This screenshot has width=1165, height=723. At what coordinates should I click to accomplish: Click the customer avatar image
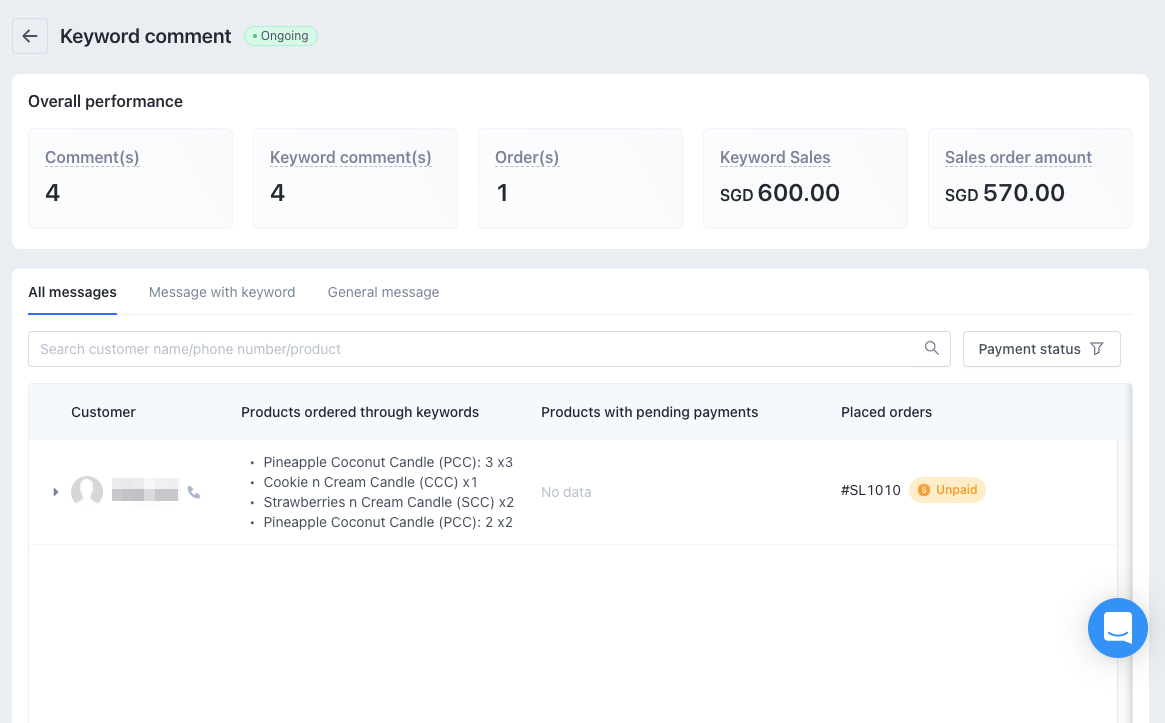[x=87, y=492]
